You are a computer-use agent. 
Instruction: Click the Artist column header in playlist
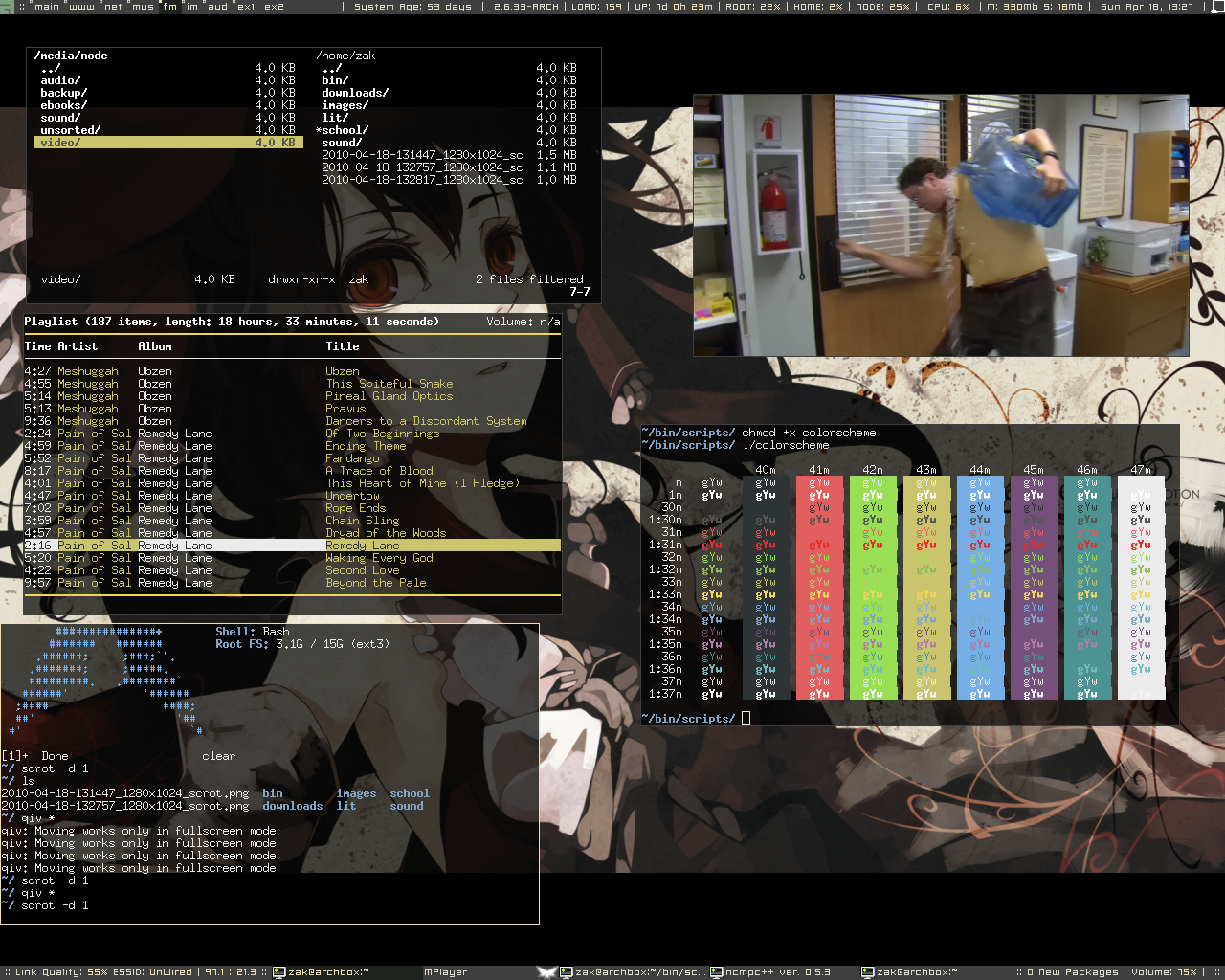tap(78, 346)
